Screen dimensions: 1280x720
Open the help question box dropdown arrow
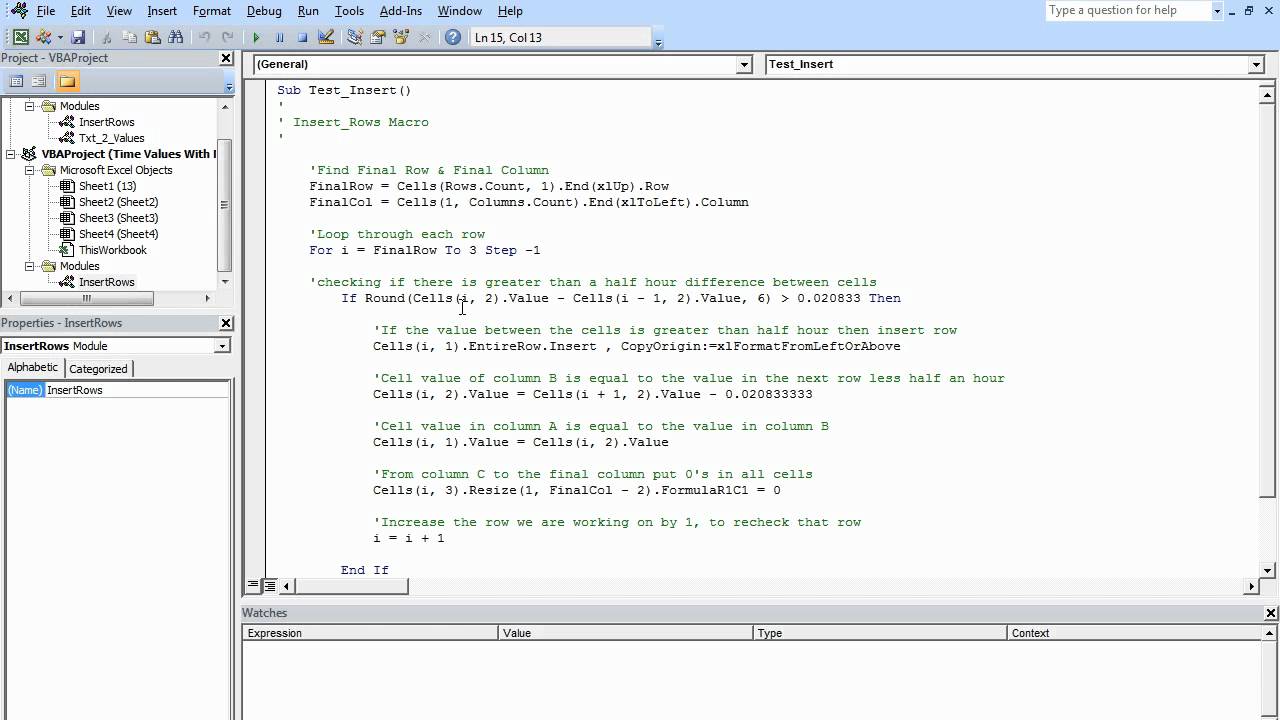(1217, 11)
